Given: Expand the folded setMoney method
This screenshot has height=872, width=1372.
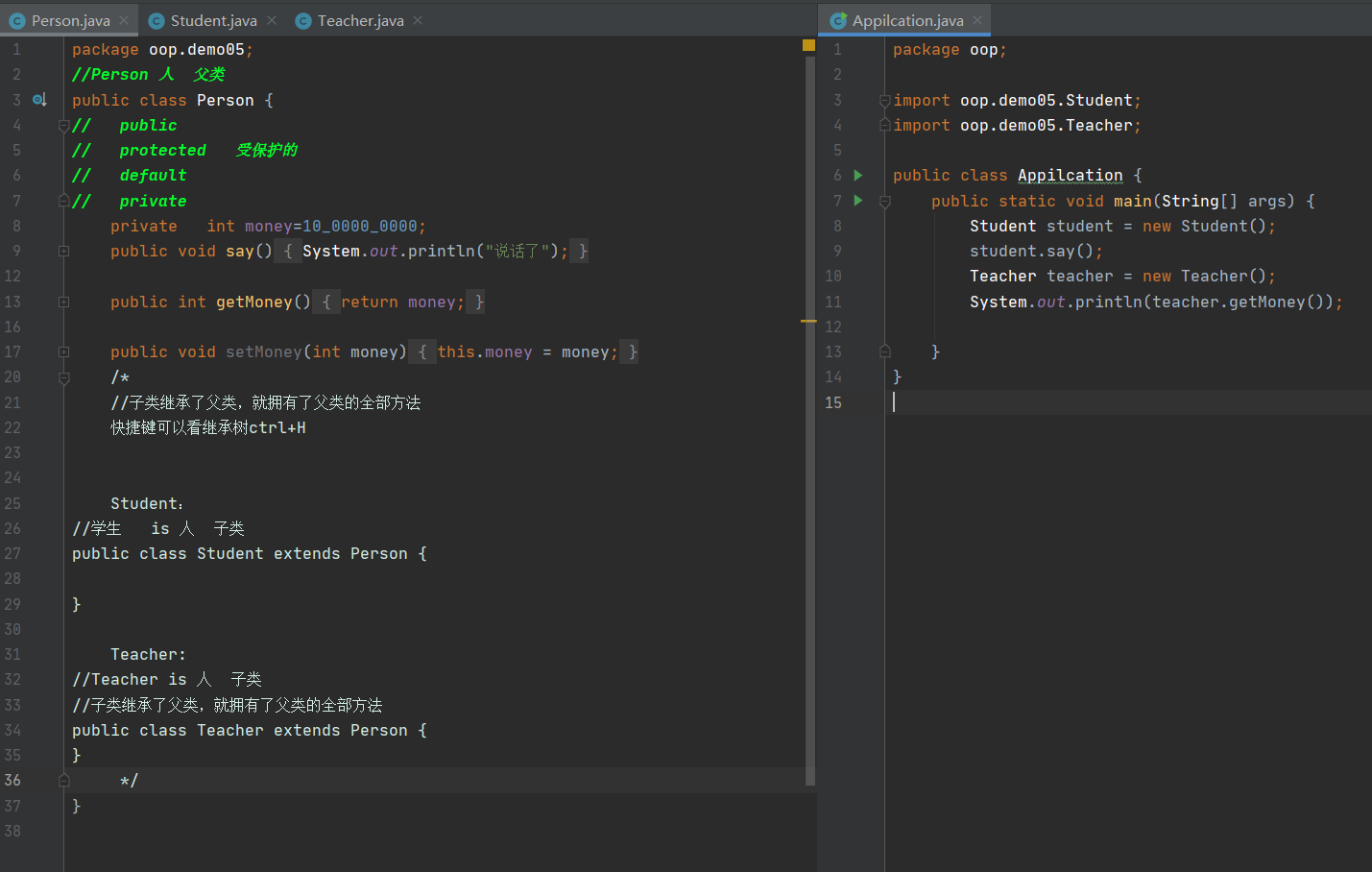Looking at the screenshot, I should tap(63, 352).
